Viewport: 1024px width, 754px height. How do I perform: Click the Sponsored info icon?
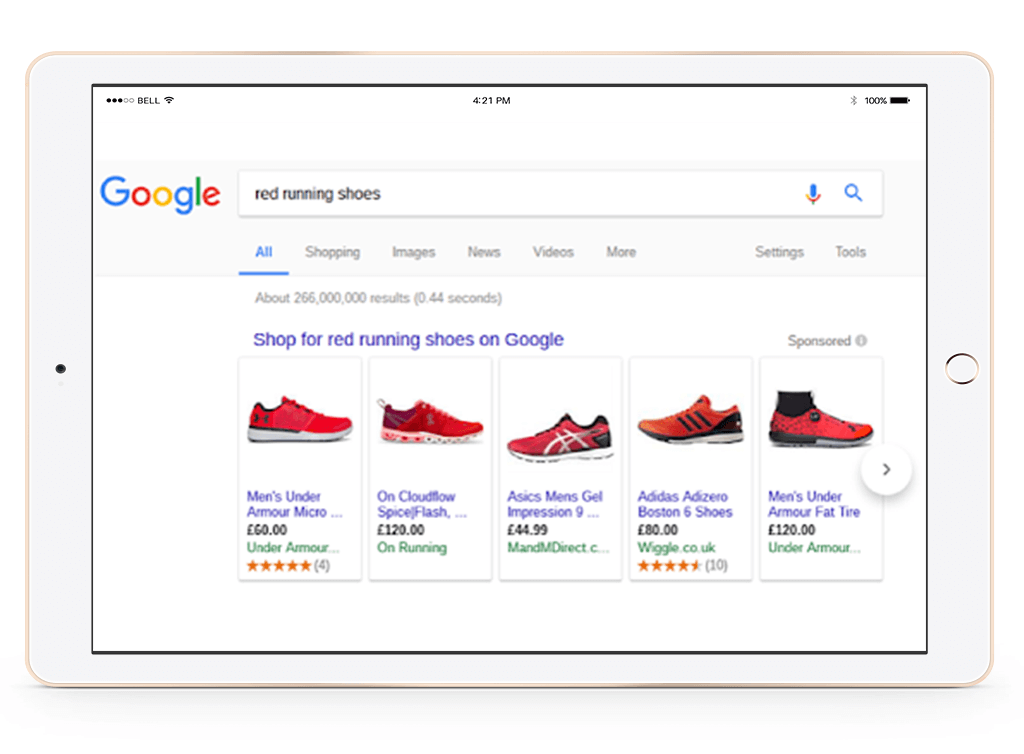coord(861,341)
